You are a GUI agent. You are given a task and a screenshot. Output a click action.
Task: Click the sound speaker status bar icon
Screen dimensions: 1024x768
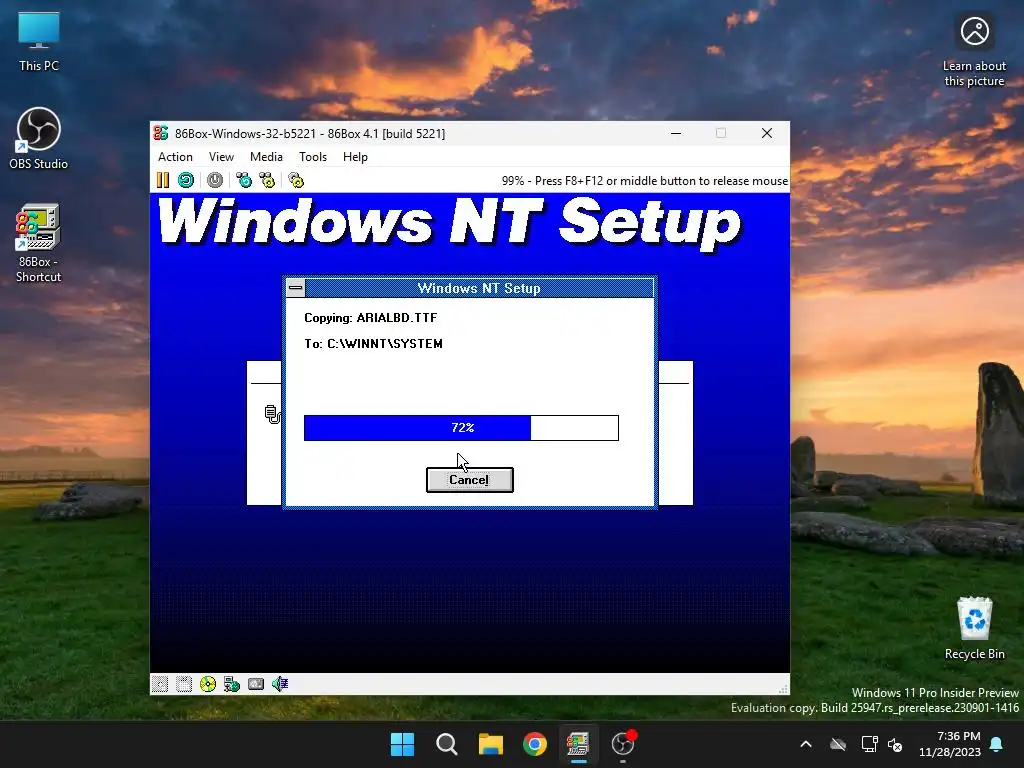tap(280, 684)
